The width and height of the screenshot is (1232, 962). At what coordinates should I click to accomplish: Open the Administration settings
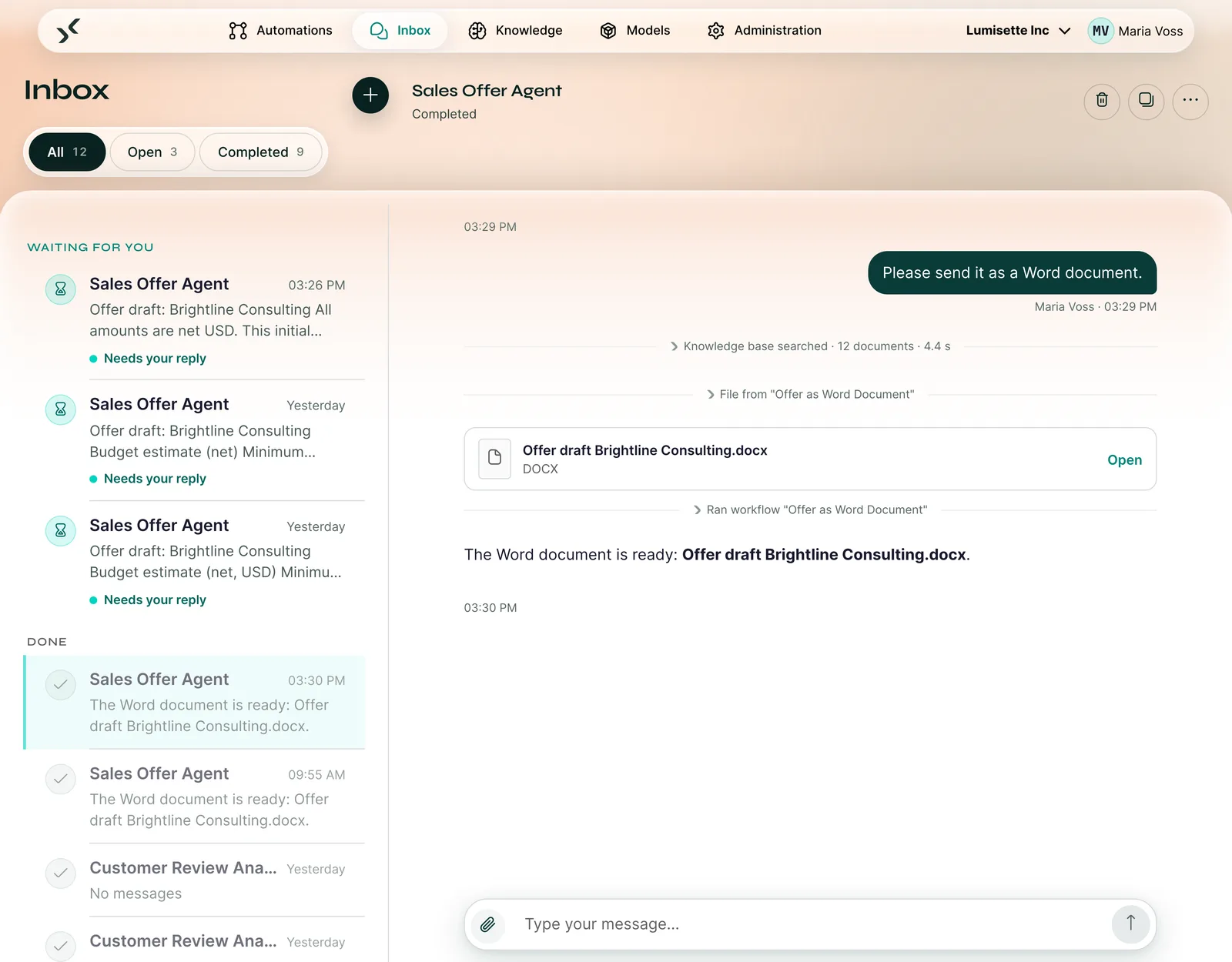point(764,31)
